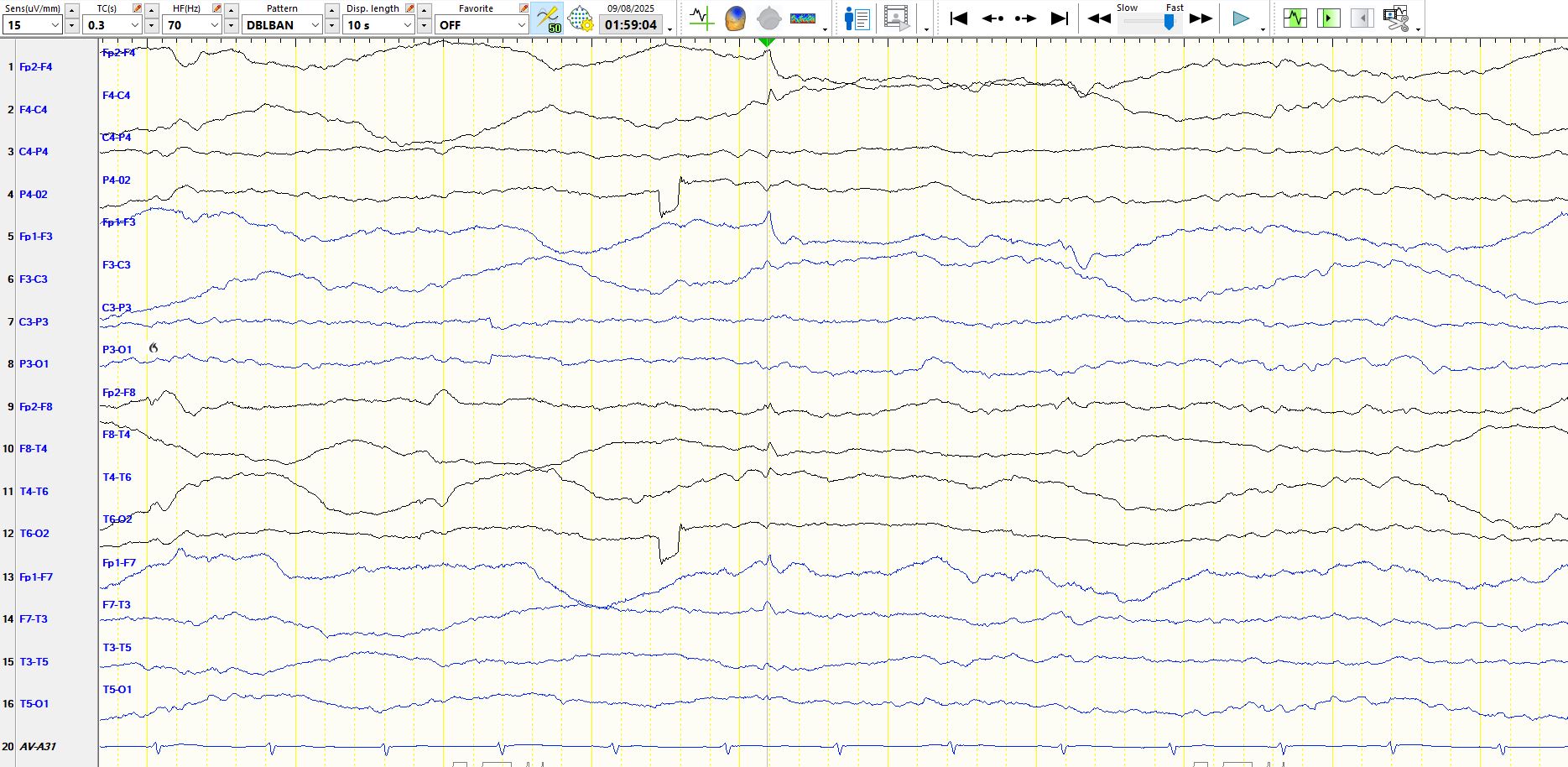
Task: Click the 09/08/2025 recording date
Action: 631,8
